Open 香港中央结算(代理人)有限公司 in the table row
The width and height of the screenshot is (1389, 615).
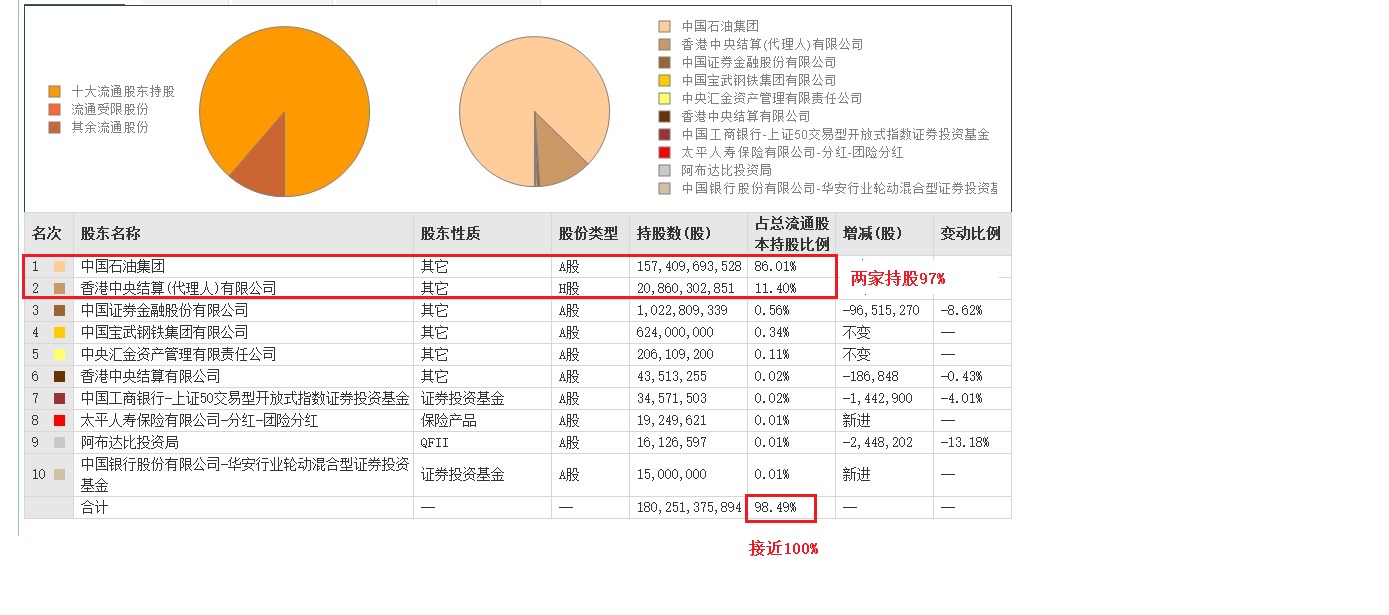(178, 288)
